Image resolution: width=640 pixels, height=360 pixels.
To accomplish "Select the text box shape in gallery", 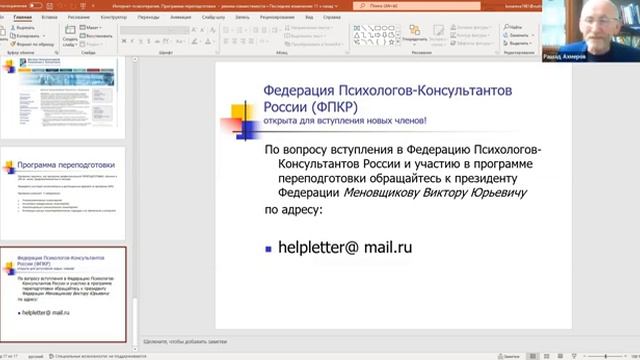I will click(x=357, y=28).
